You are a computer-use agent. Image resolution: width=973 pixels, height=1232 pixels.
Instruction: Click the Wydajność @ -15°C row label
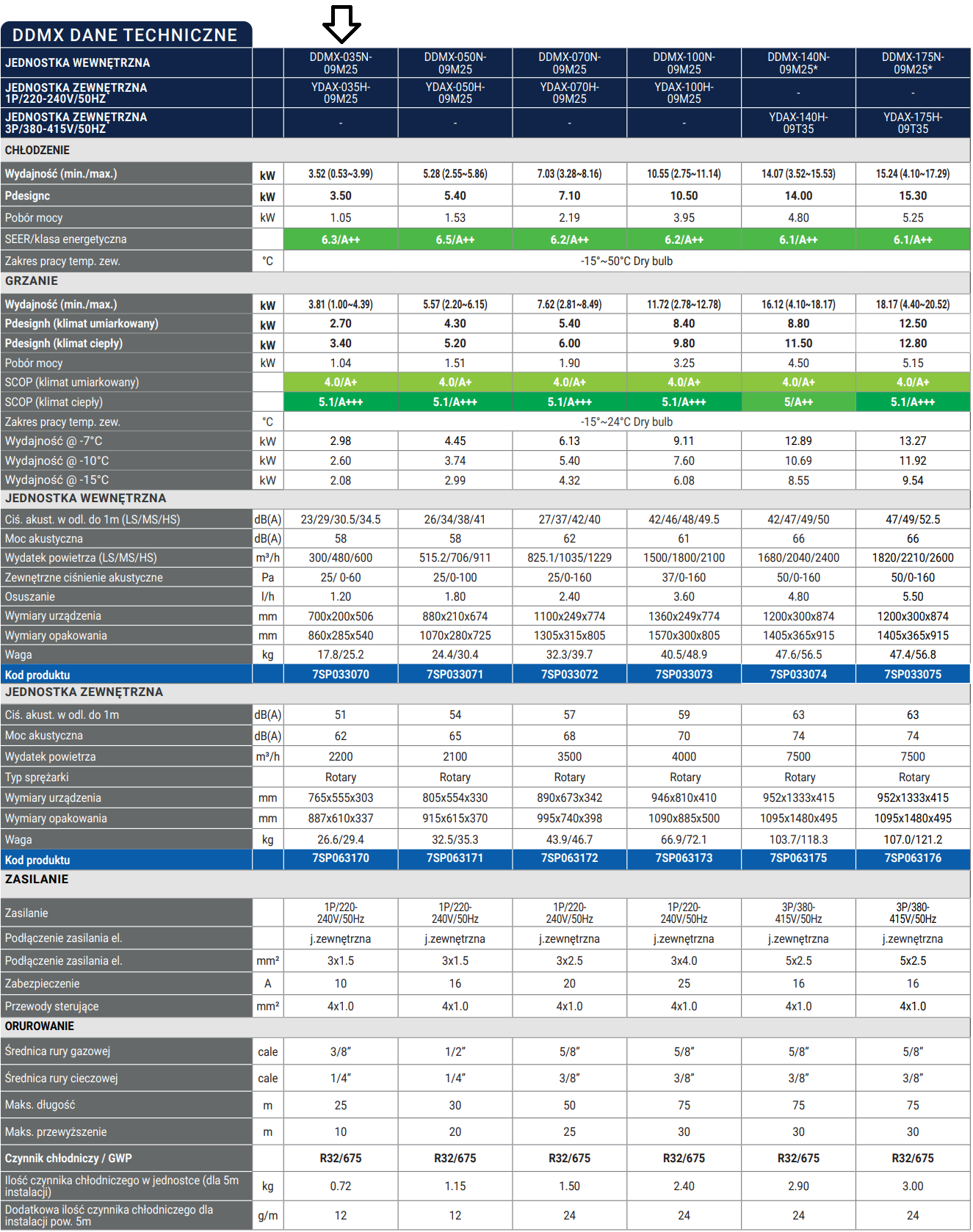tap(57, 480)
